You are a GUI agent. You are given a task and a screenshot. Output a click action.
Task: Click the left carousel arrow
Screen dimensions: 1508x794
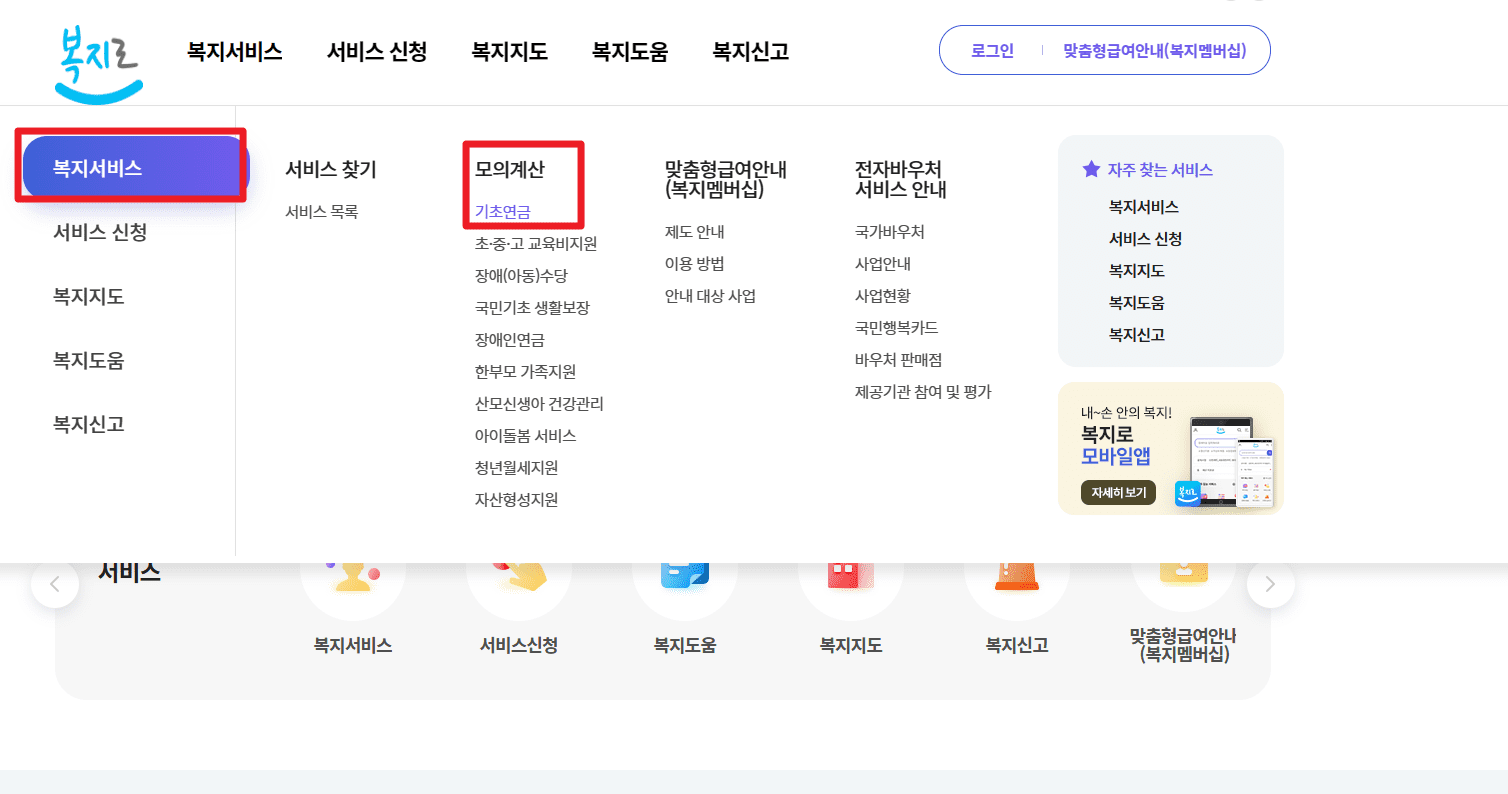(55, 583)
